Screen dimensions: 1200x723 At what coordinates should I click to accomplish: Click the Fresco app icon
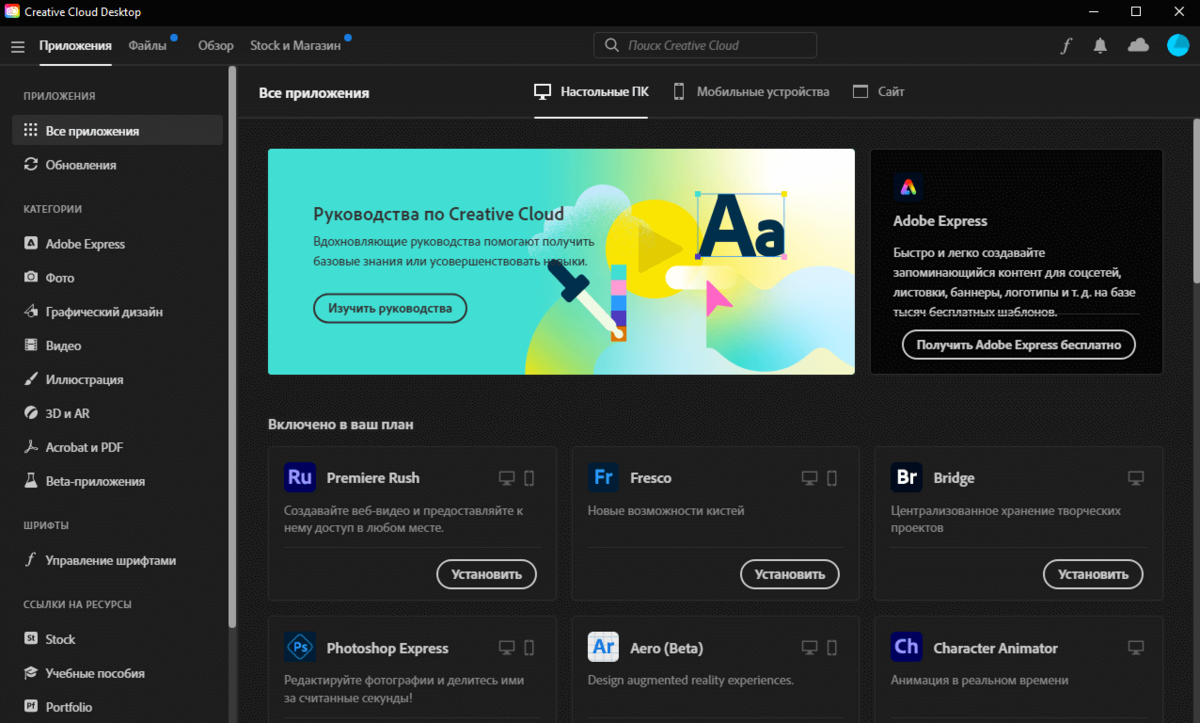tap(603, 478)
